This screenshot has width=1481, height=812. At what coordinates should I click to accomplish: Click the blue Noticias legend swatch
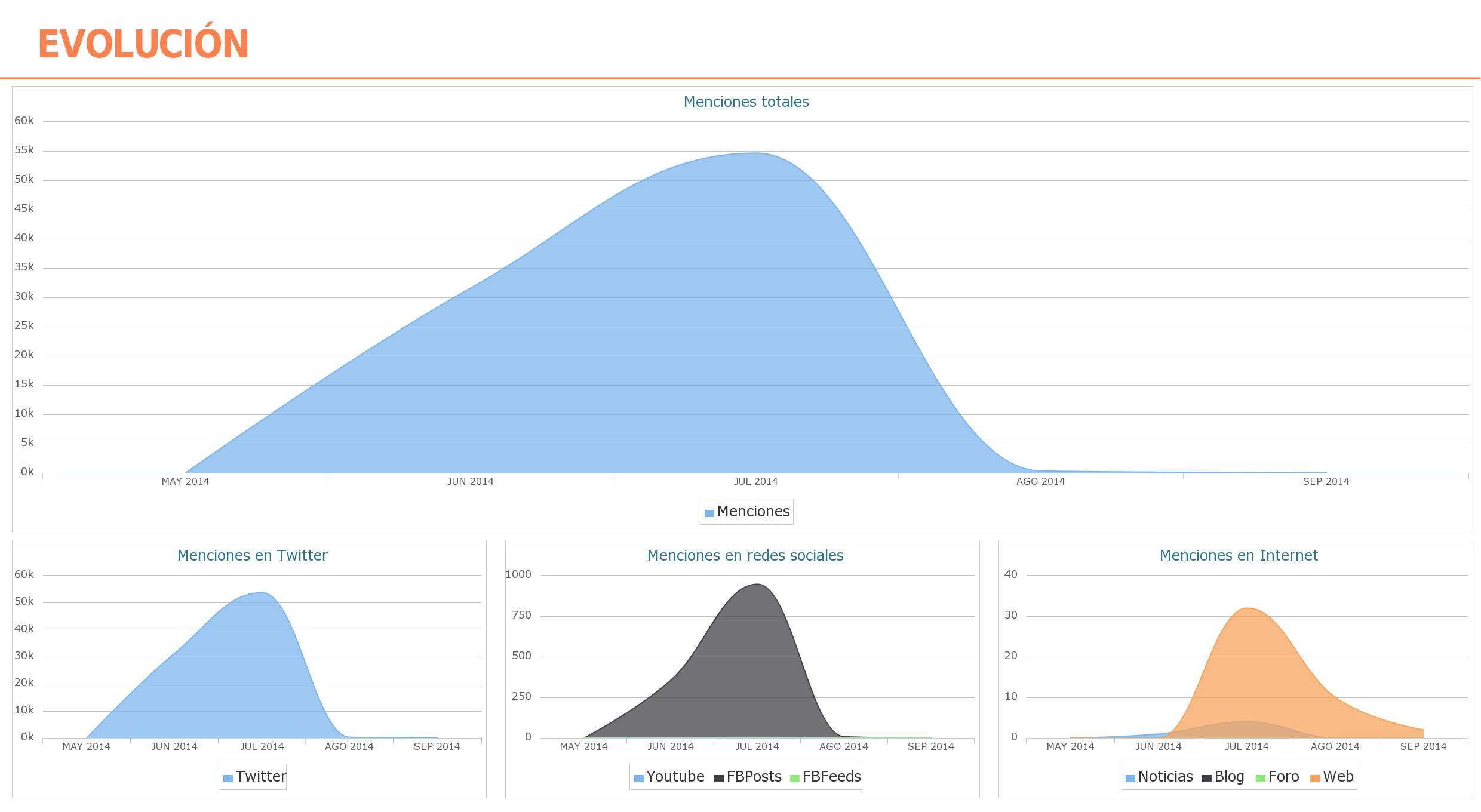tap(1130, 779)
